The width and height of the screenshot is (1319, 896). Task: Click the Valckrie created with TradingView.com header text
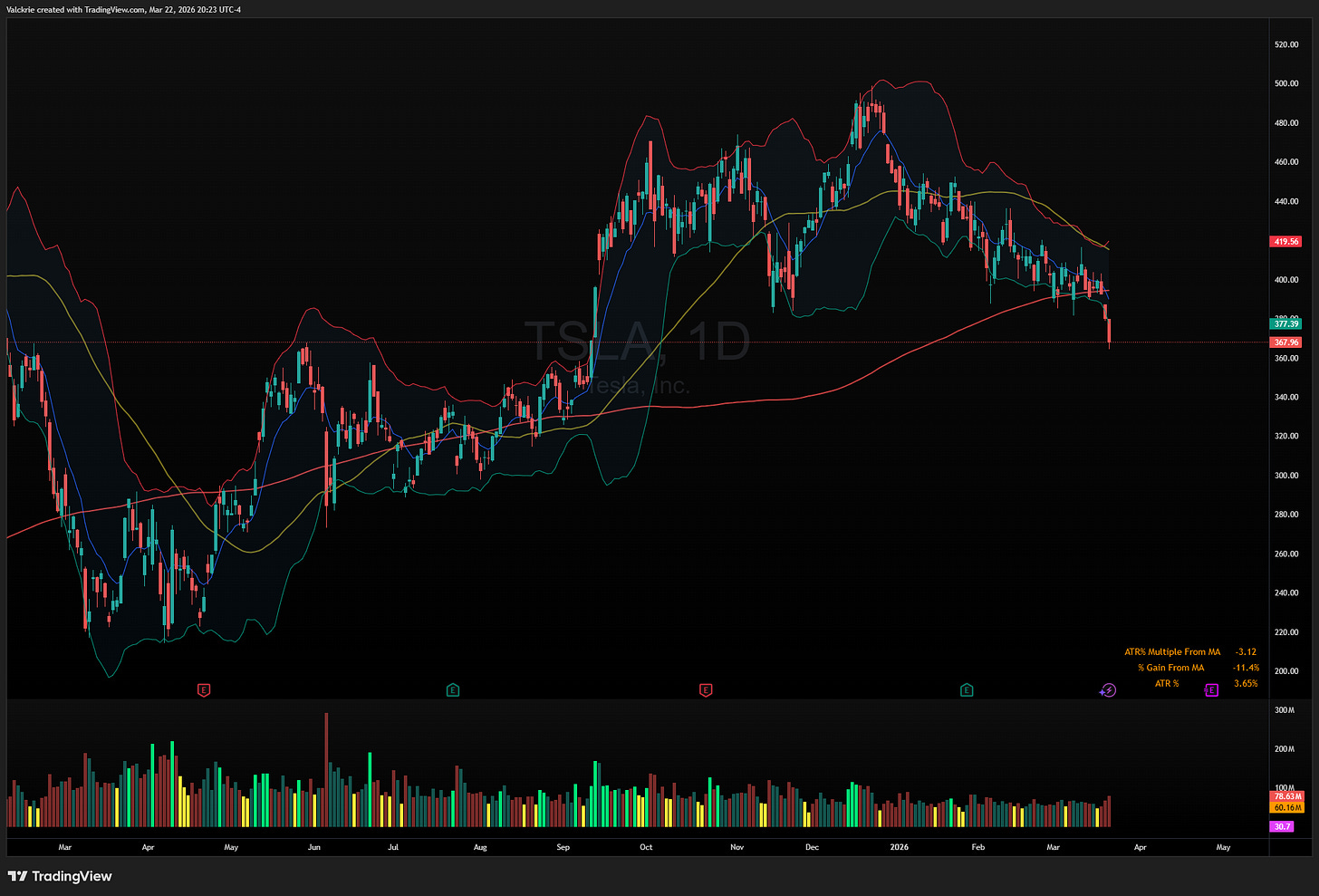(124, 10)
